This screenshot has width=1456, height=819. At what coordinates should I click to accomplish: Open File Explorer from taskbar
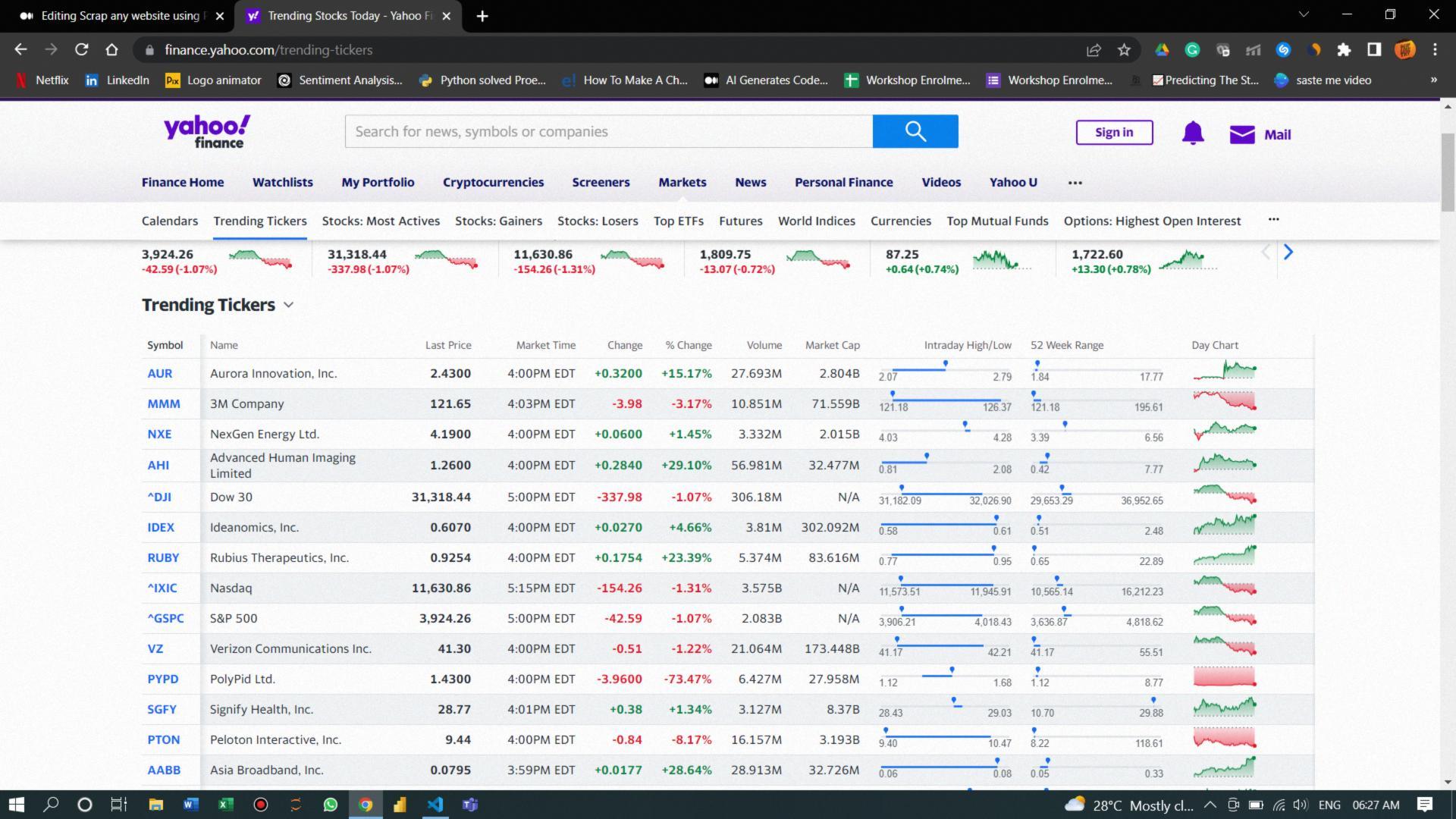coord(155,805)
